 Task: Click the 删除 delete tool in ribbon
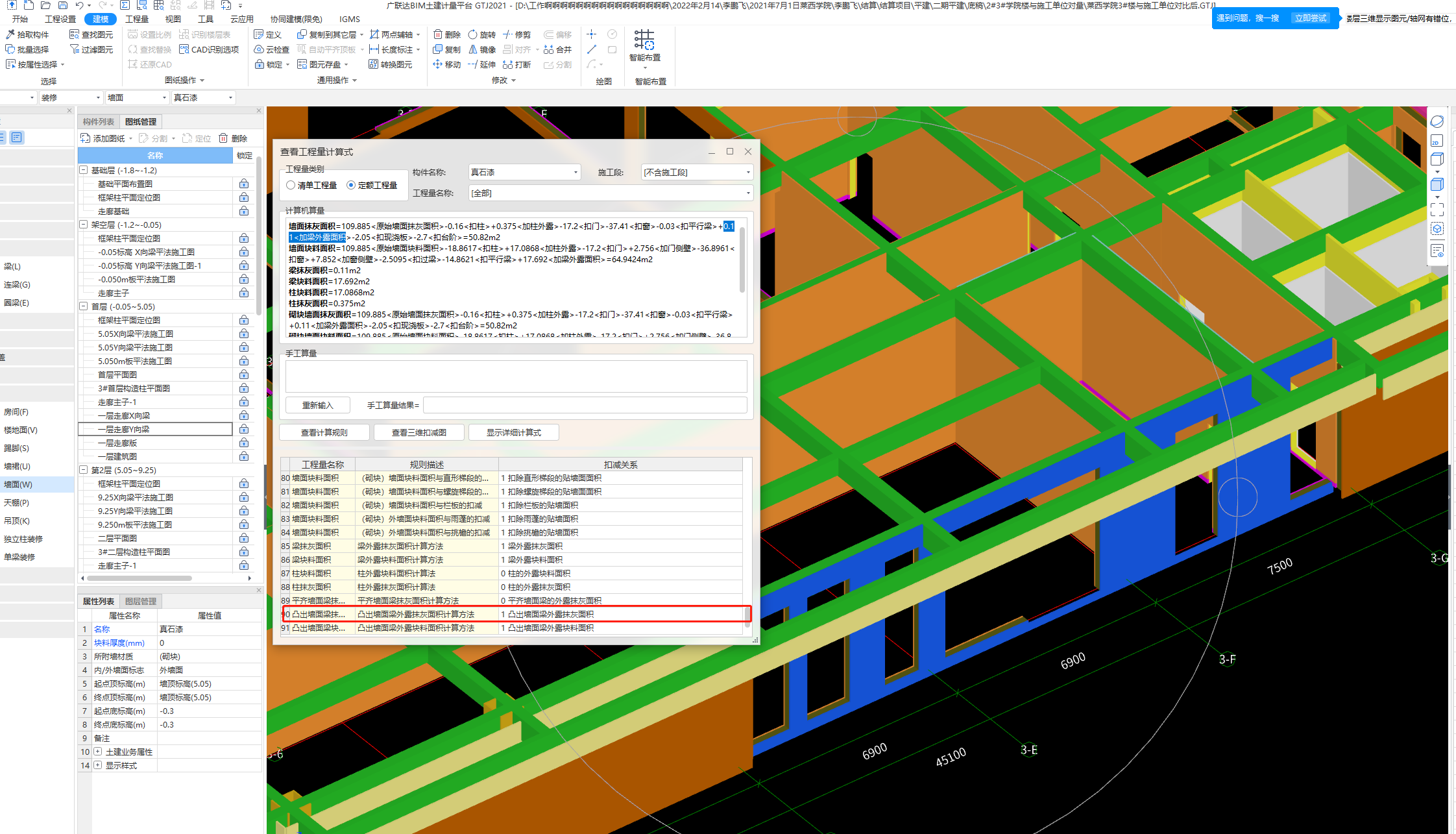click(x=447, y=34)
